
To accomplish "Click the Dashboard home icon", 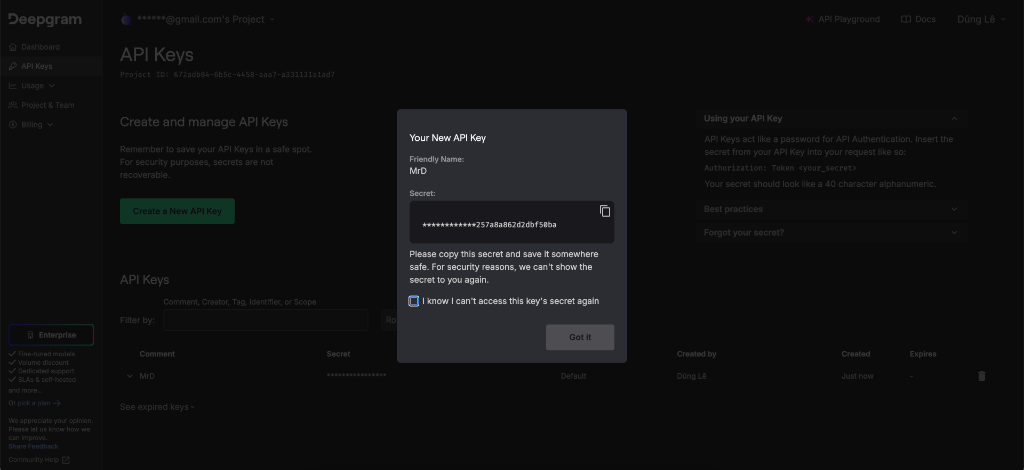I will click(x=13, y=47).
